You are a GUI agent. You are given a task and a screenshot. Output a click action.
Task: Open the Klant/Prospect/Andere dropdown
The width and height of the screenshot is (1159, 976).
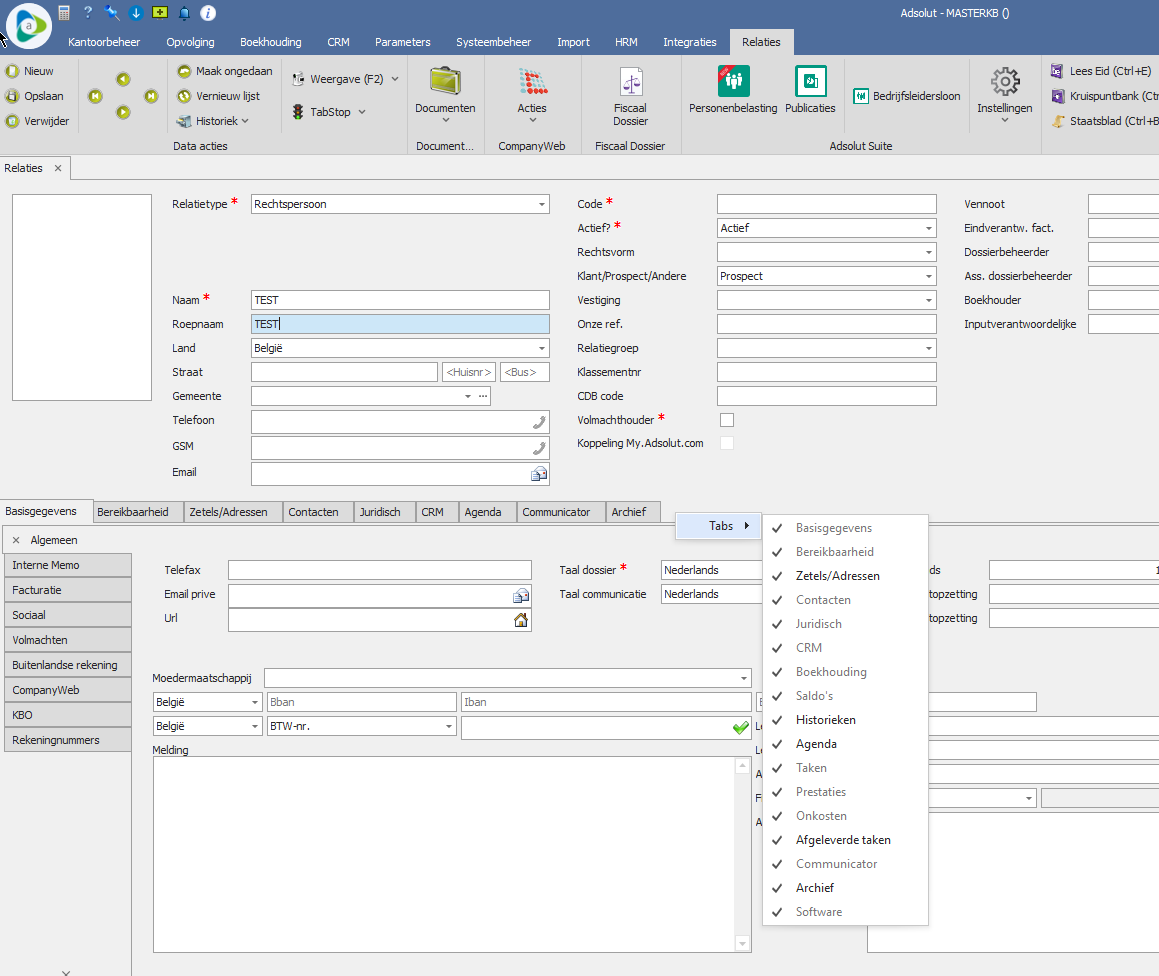(929, 276)
